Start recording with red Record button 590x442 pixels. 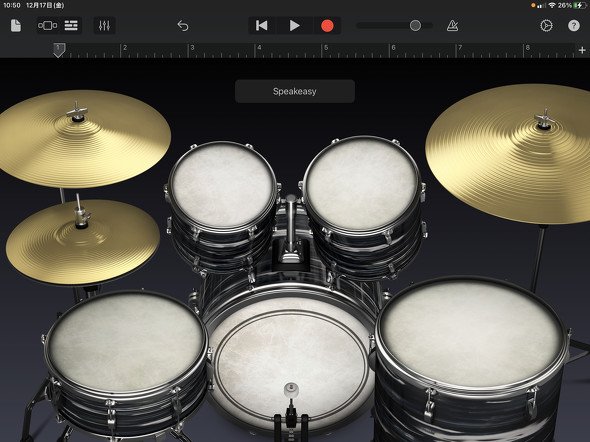pos(327,26)
